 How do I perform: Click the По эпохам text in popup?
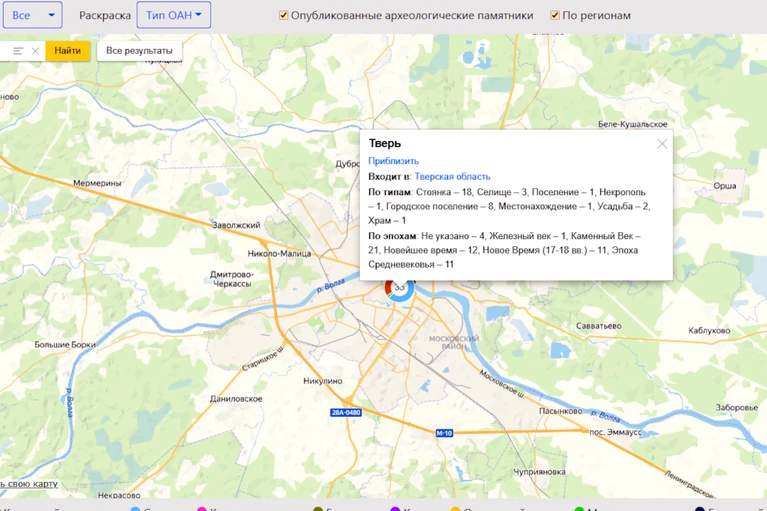click(x=392, y=236)
